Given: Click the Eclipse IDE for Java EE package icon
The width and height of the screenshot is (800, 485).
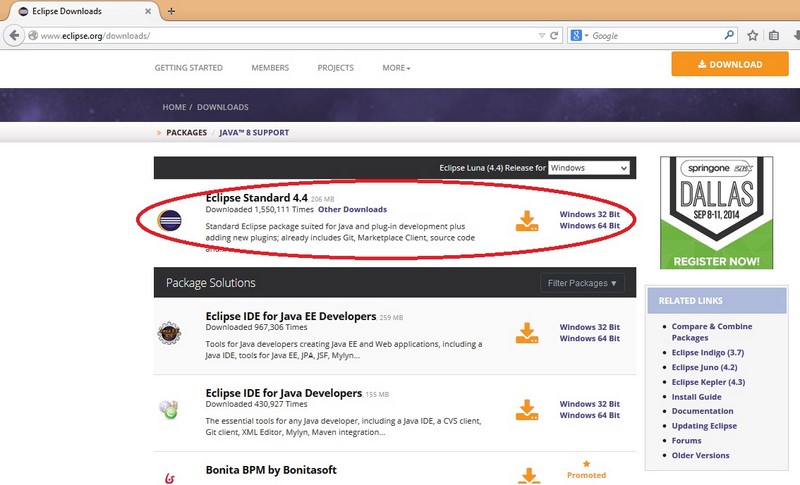Looking at the screenshot, I should [x=170, y=334].
